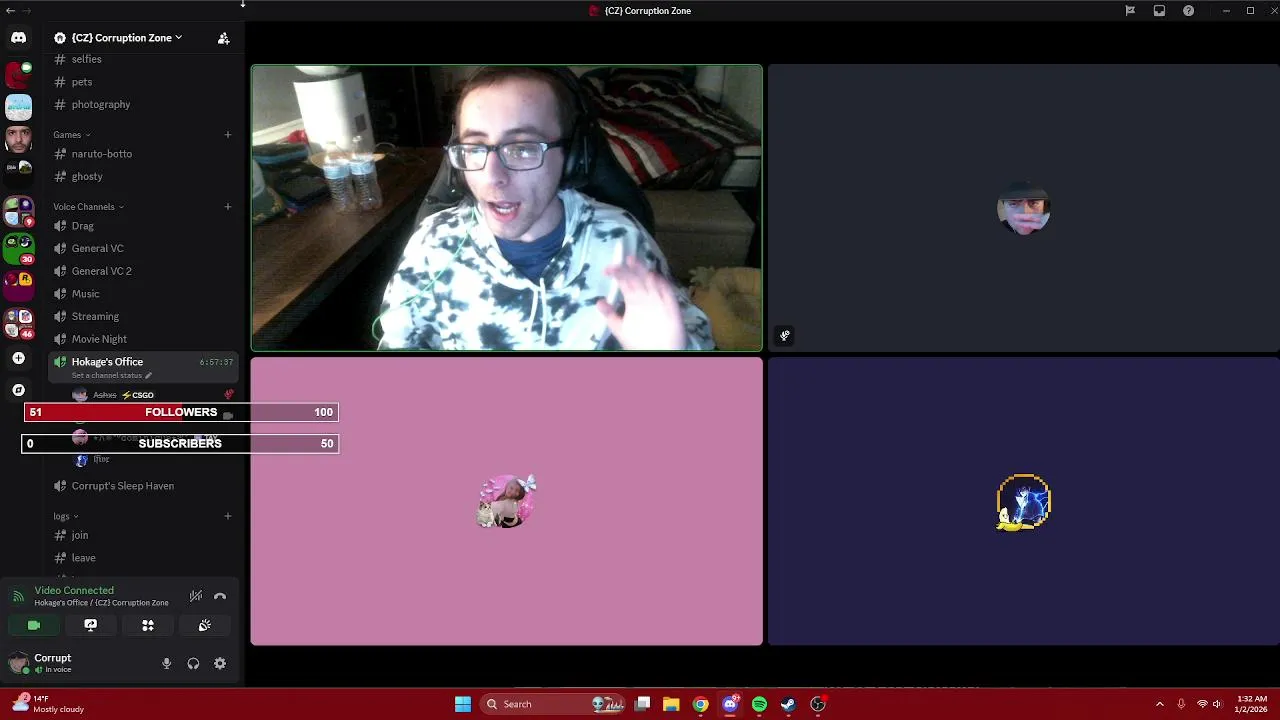Open File Explorer from taskbar
This screenshot has height=720, width=1280.
(x=671, y=704)
